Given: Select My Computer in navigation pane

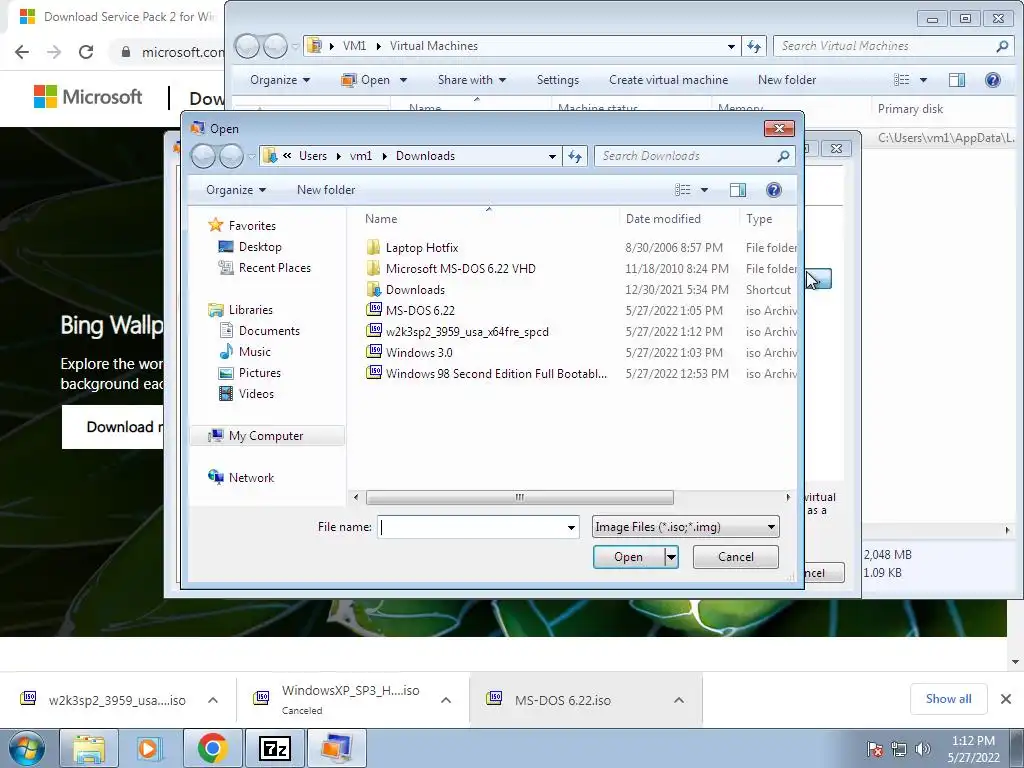Looking at the screenshot, I should click(266, 436).
